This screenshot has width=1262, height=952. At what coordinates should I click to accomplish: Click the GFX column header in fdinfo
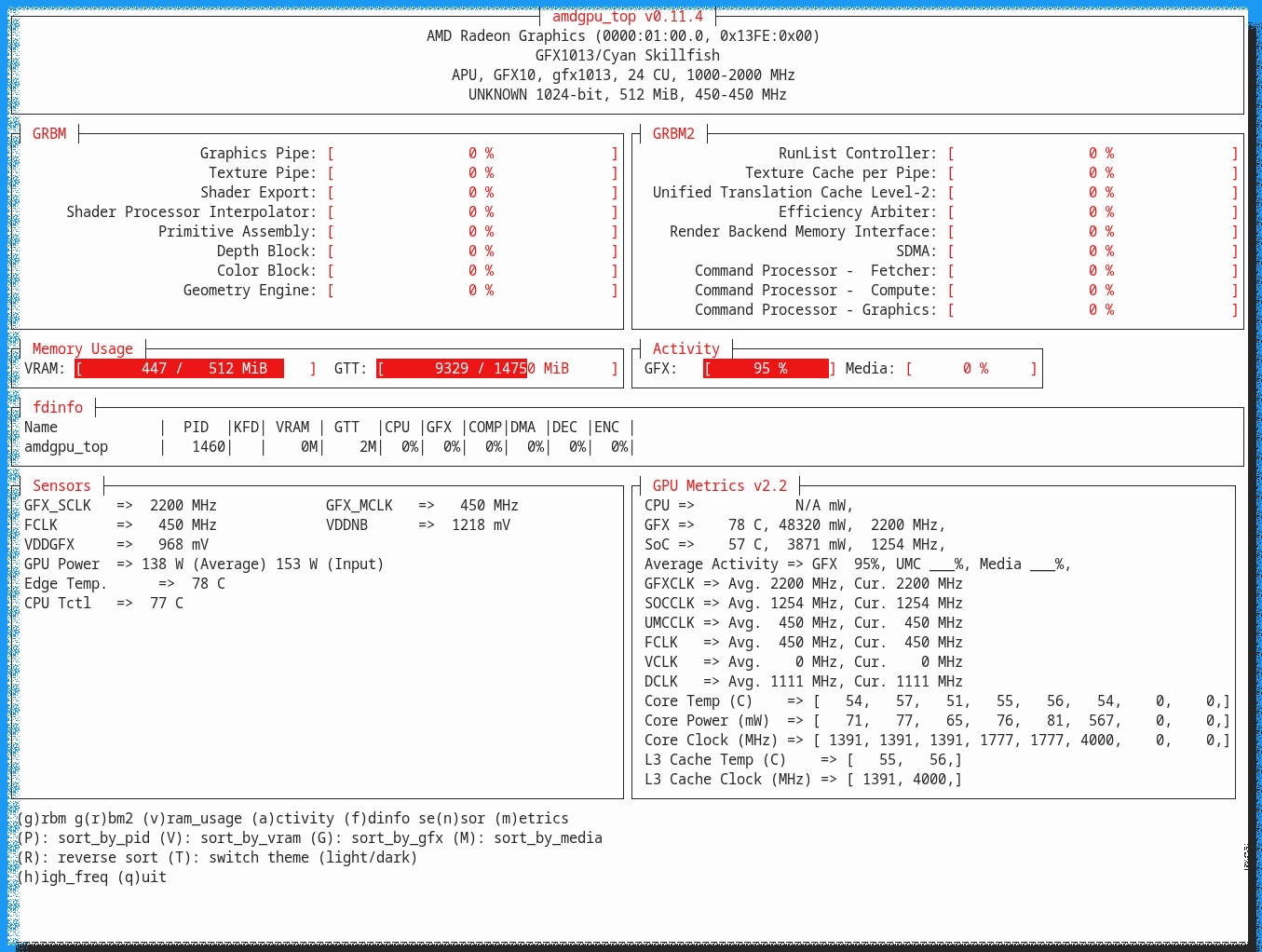439,428
